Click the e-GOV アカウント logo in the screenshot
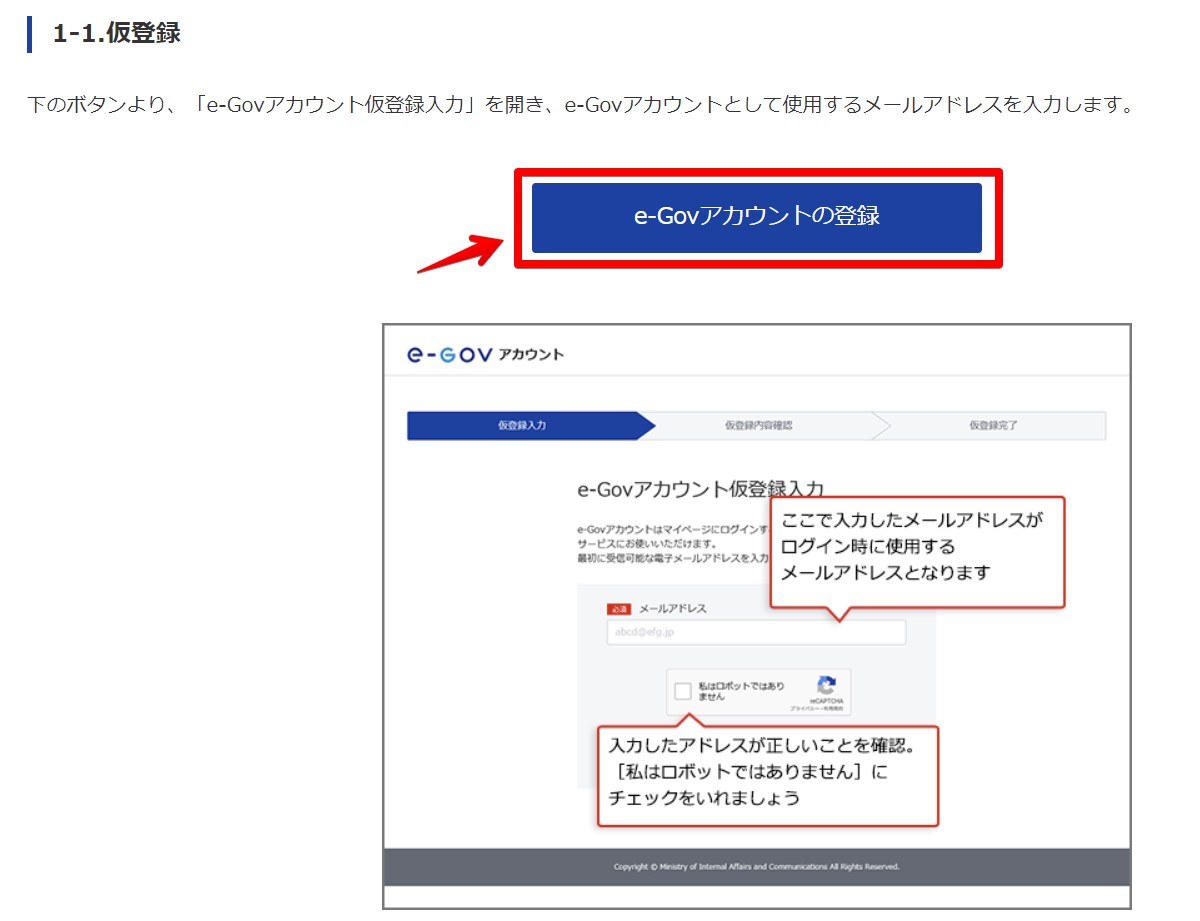 coord(486,354)
